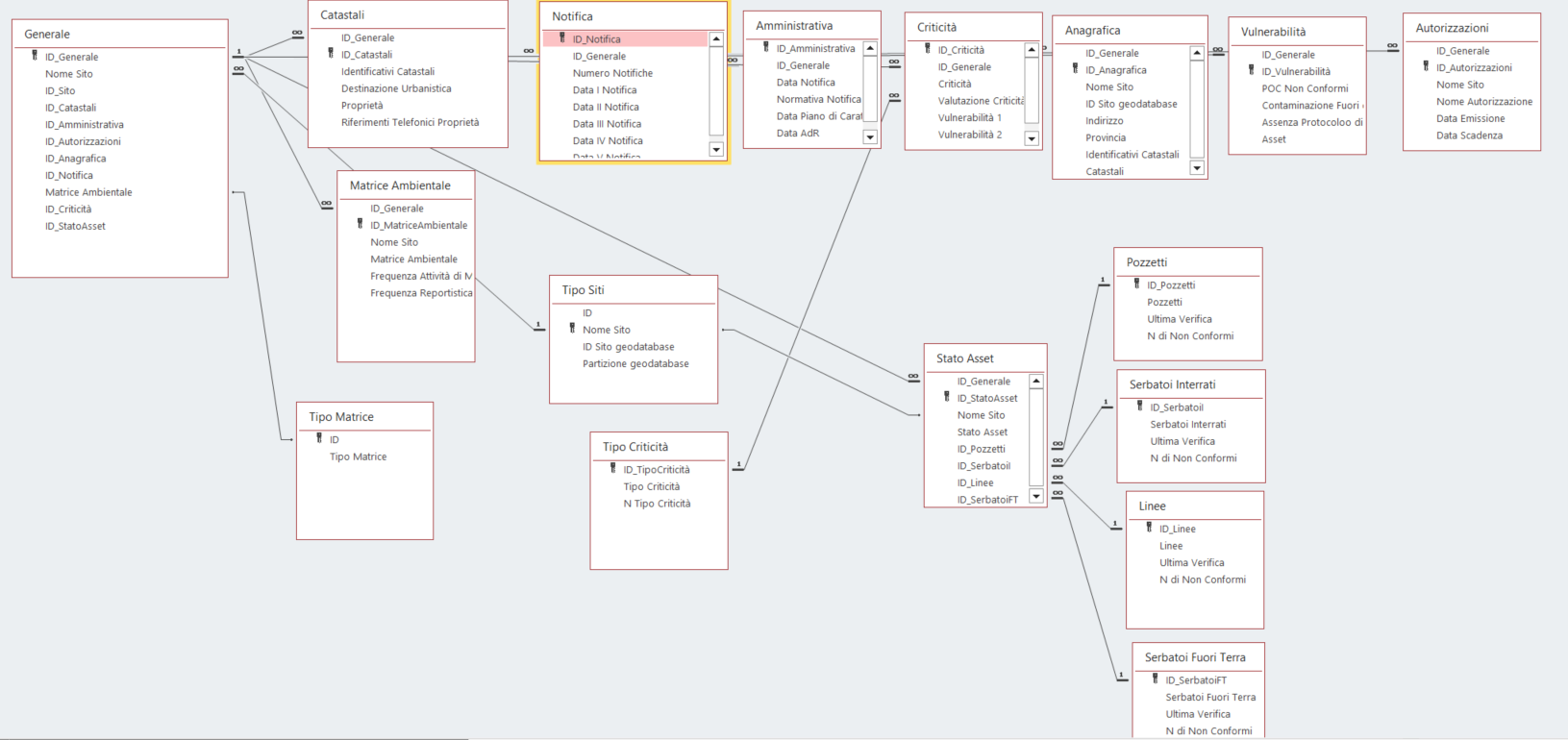The image size is (1568, 740).
Task: Click the scroll up arrow in Anagrafica table
Action: 1197,53
